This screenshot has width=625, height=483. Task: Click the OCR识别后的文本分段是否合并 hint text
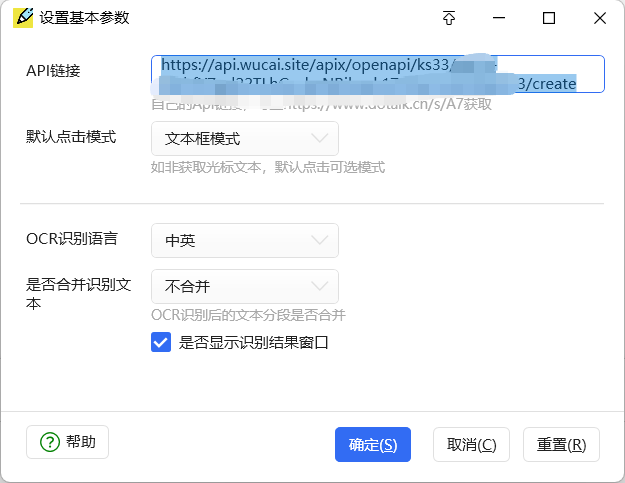[248, 315]
